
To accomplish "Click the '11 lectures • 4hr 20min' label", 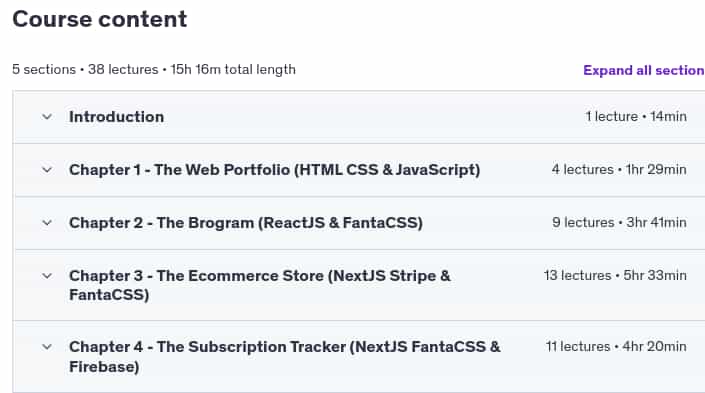I will (616, 347).
